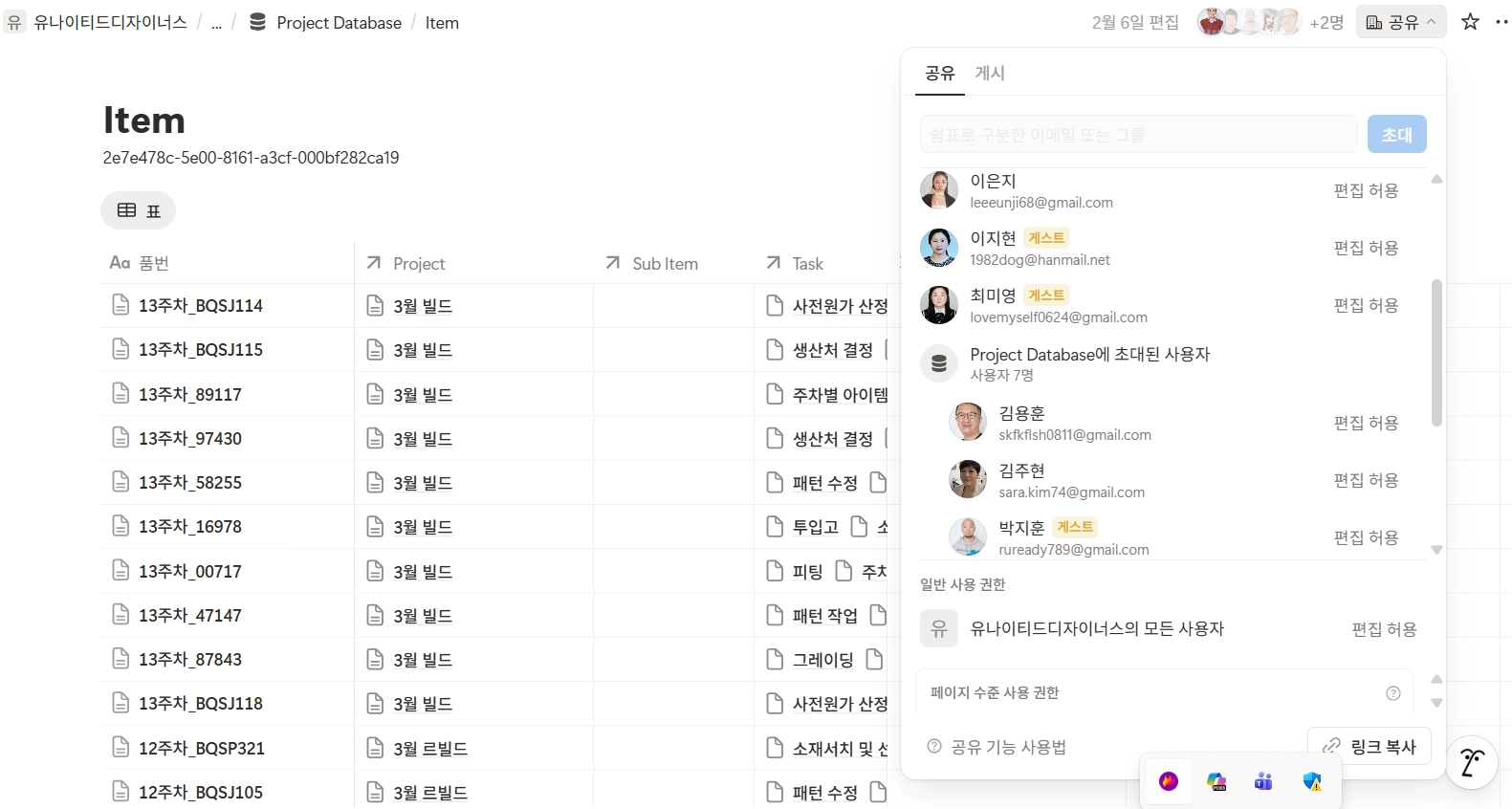Open Microsoft Teams from the tray popup

[1263, 781]
